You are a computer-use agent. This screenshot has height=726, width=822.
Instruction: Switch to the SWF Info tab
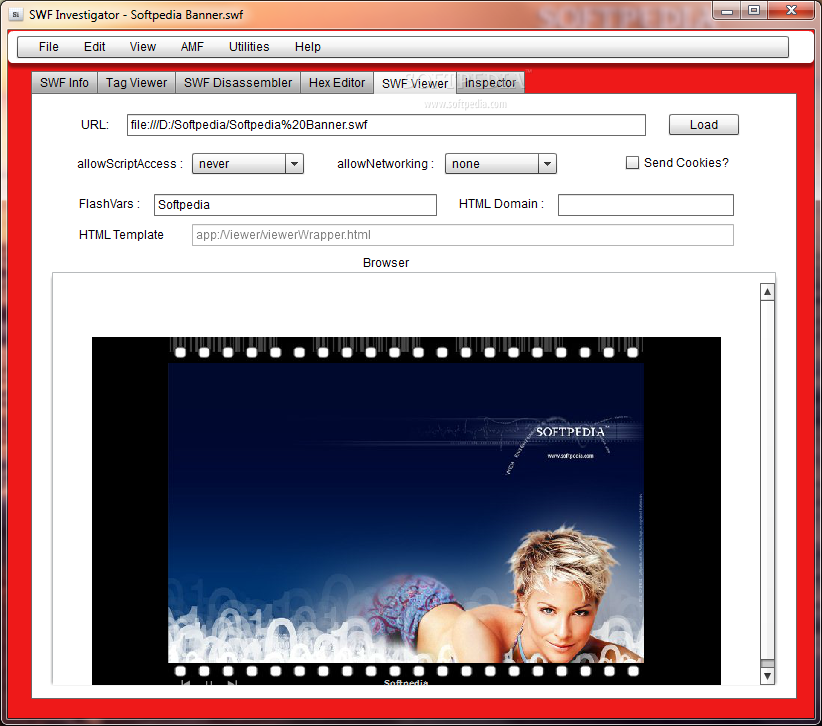pos(64,83)
